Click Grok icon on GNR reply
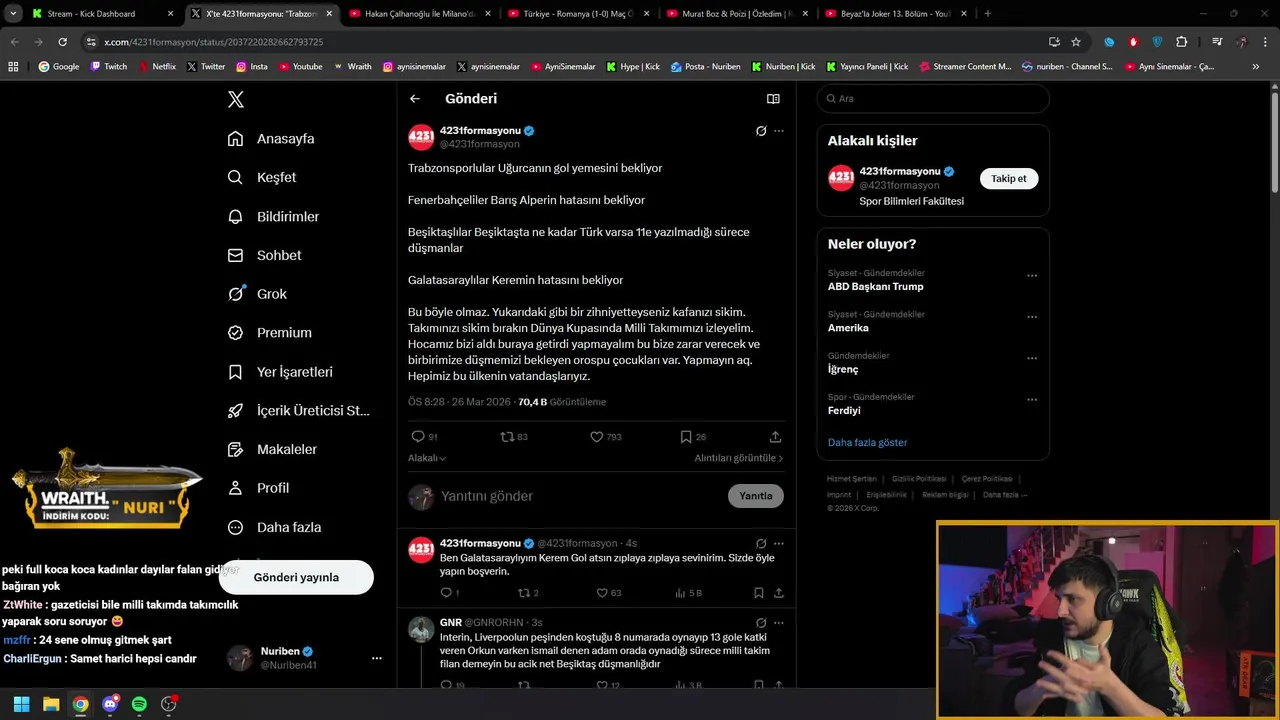Screen dimensions: 1280x720 point(761,622)
